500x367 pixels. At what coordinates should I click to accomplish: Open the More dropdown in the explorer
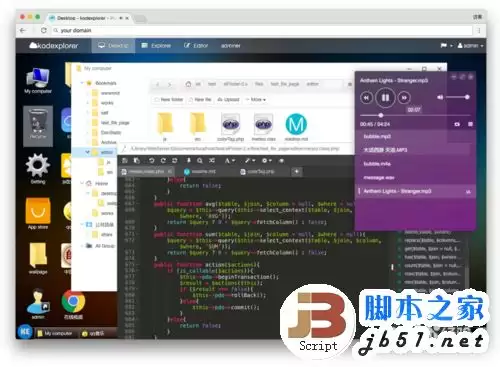point(256,99)
